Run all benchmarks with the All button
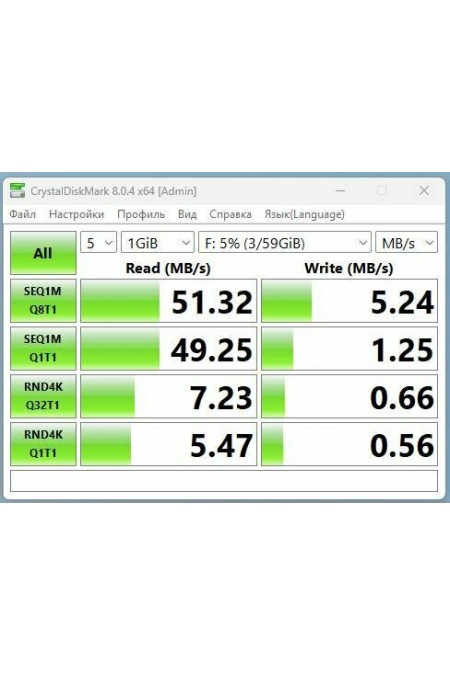 click(43, 253)
